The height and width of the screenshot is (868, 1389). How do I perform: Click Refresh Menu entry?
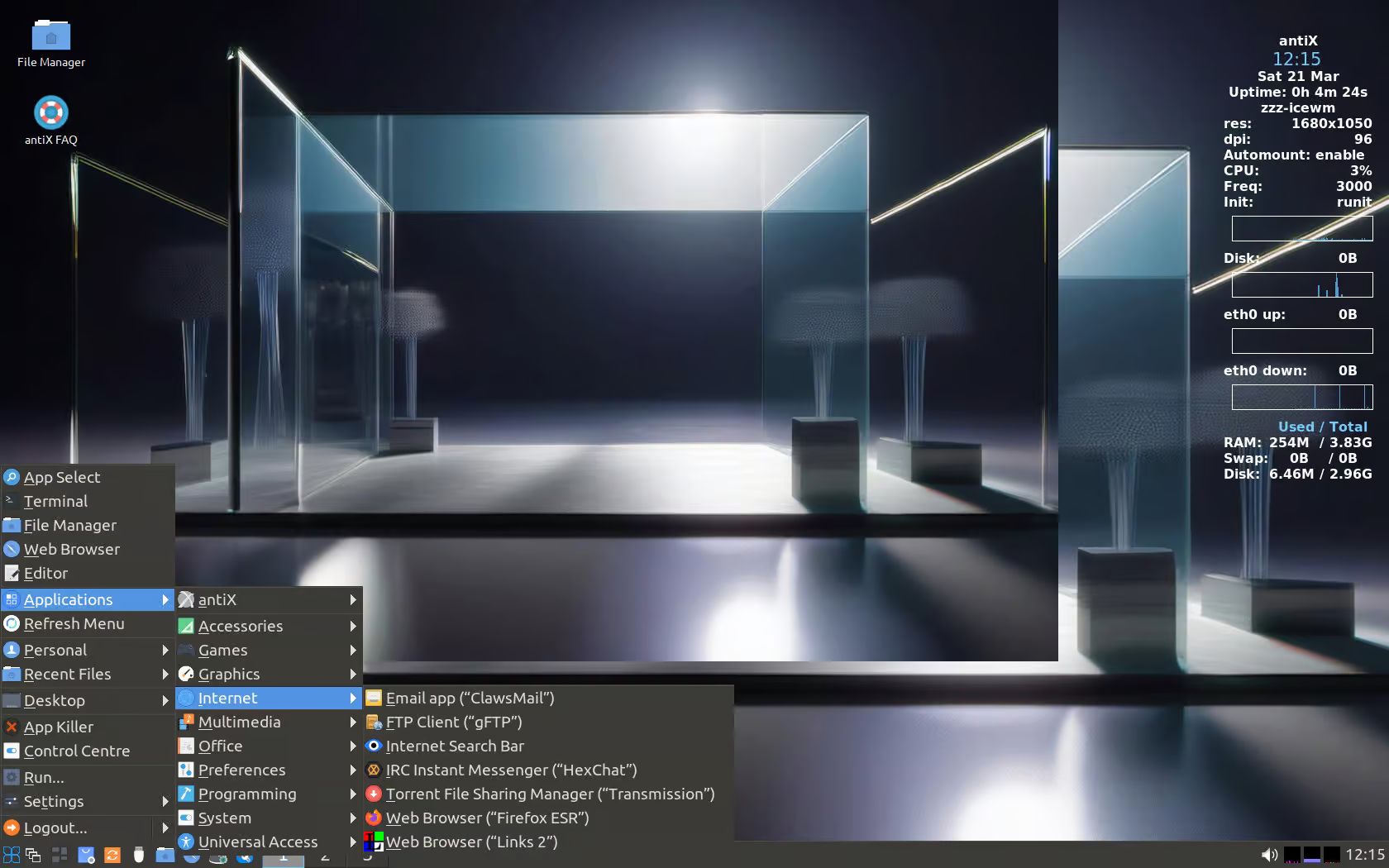pyautogui.click(x=74, y=623)
